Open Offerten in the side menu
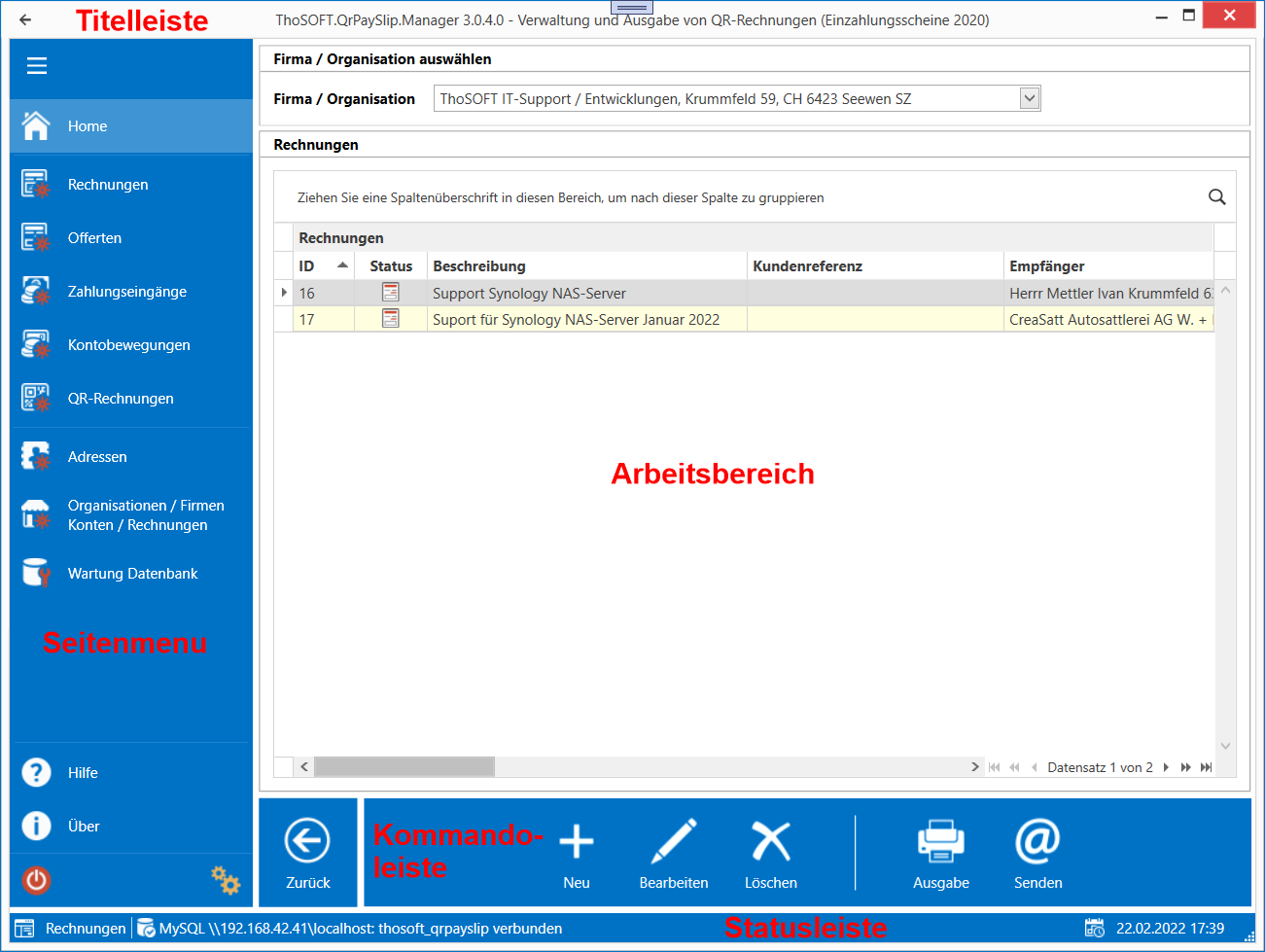Image resolution: width=1265 pixels, height=952 pixels. click(x=131, y=238)
